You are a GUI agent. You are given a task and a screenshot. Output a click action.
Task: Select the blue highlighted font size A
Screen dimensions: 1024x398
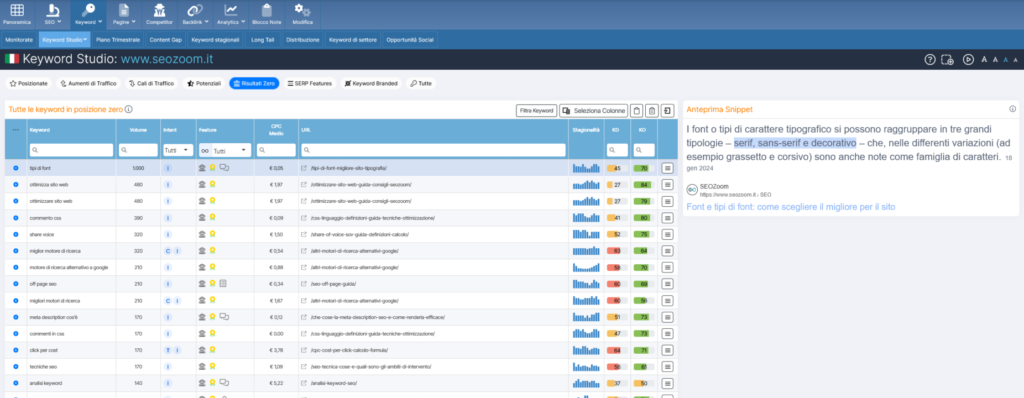click(x=1006, y=59)
